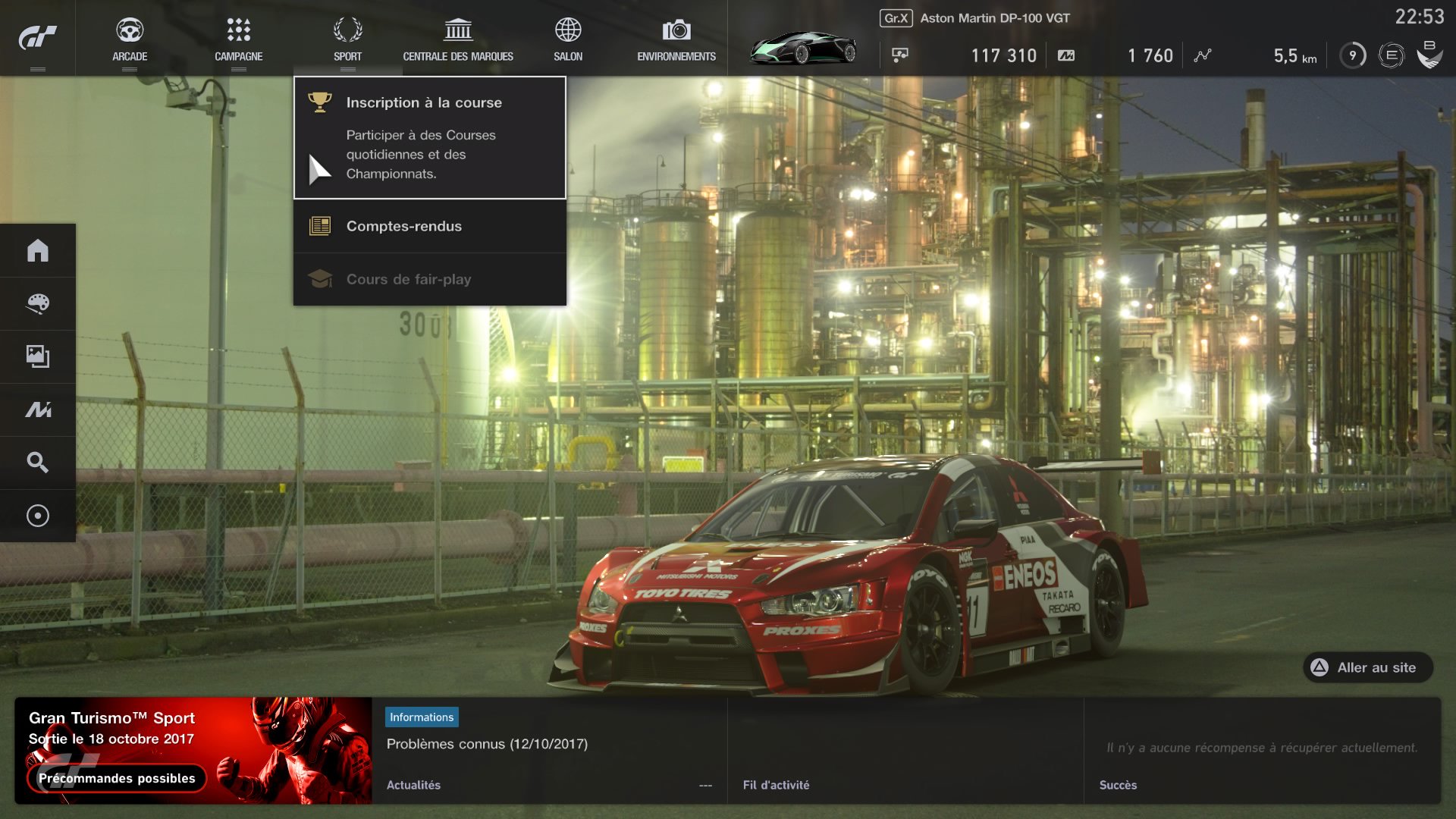Open the Succès section
1456x819 pixels.
pos(1118,785)
